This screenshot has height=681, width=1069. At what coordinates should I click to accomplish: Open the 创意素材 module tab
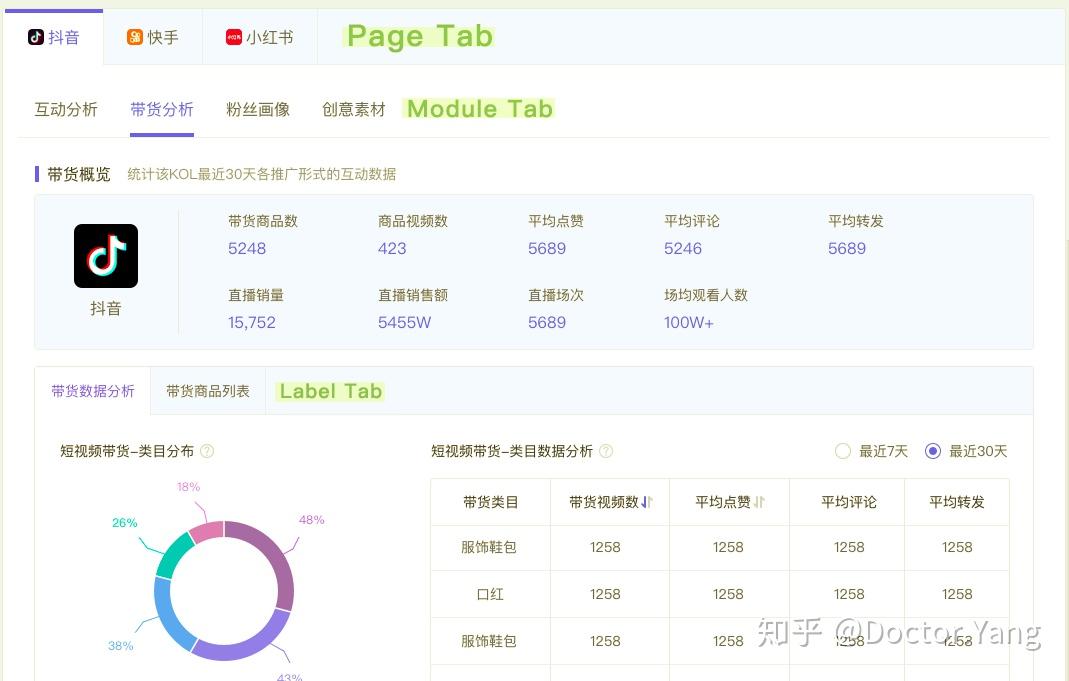pos(353,109)
